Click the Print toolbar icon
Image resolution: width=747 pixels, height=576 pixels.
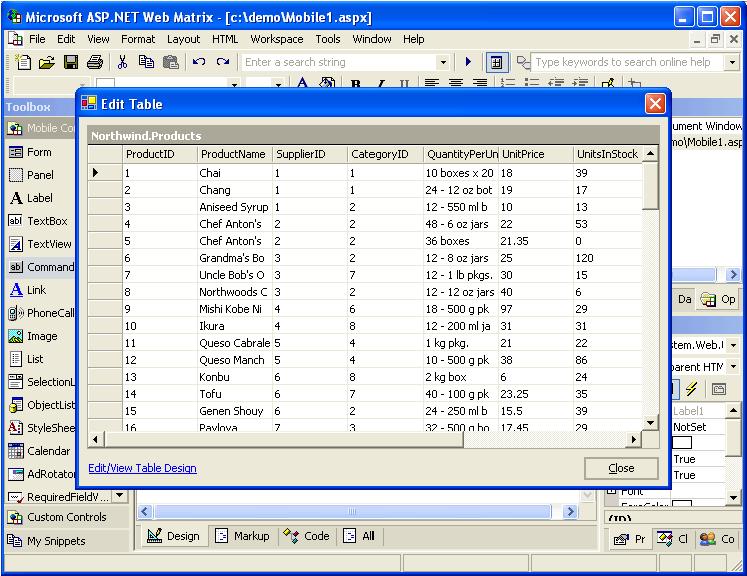pos(95,62)
